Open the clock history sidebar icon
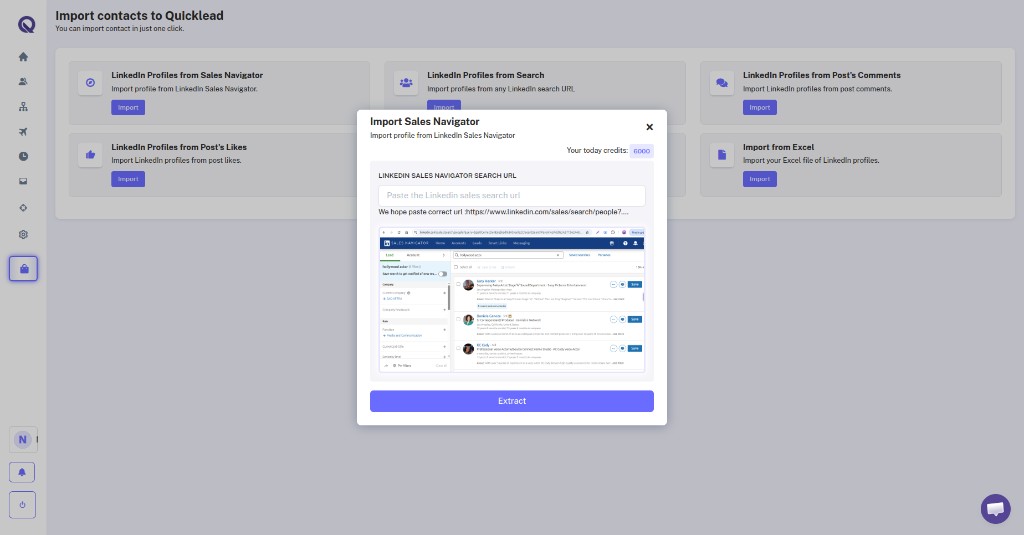1024x535 pixels. click(24, 156)
